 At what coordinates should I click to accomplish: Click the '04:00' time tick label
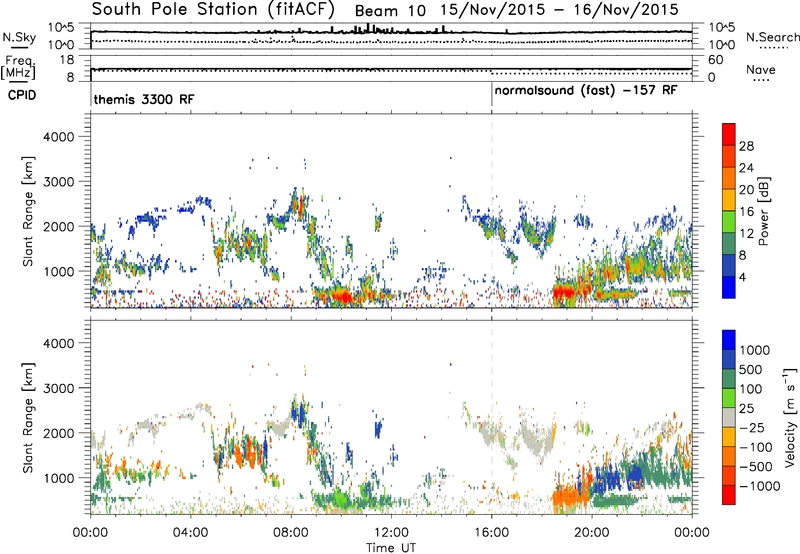click(x=190, y=533)
